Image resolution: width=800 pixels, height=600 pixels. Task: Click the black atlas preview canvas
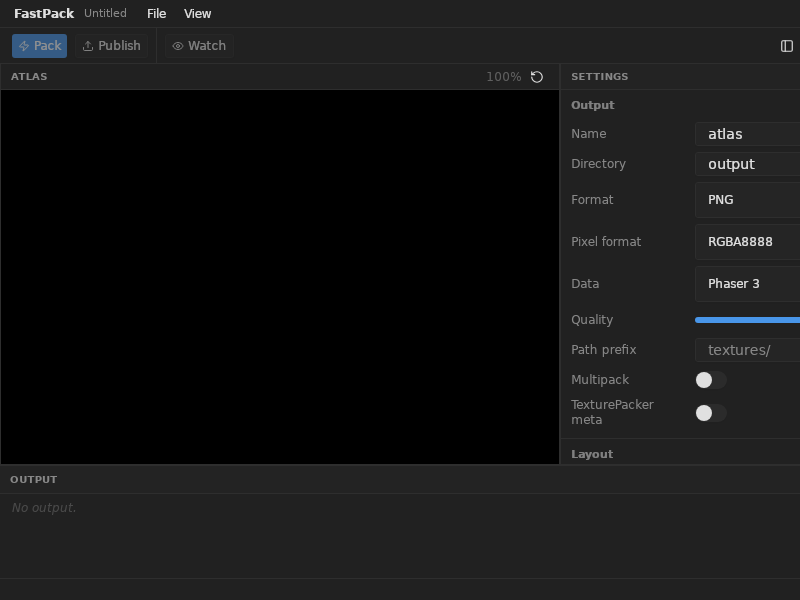(280, 277)
